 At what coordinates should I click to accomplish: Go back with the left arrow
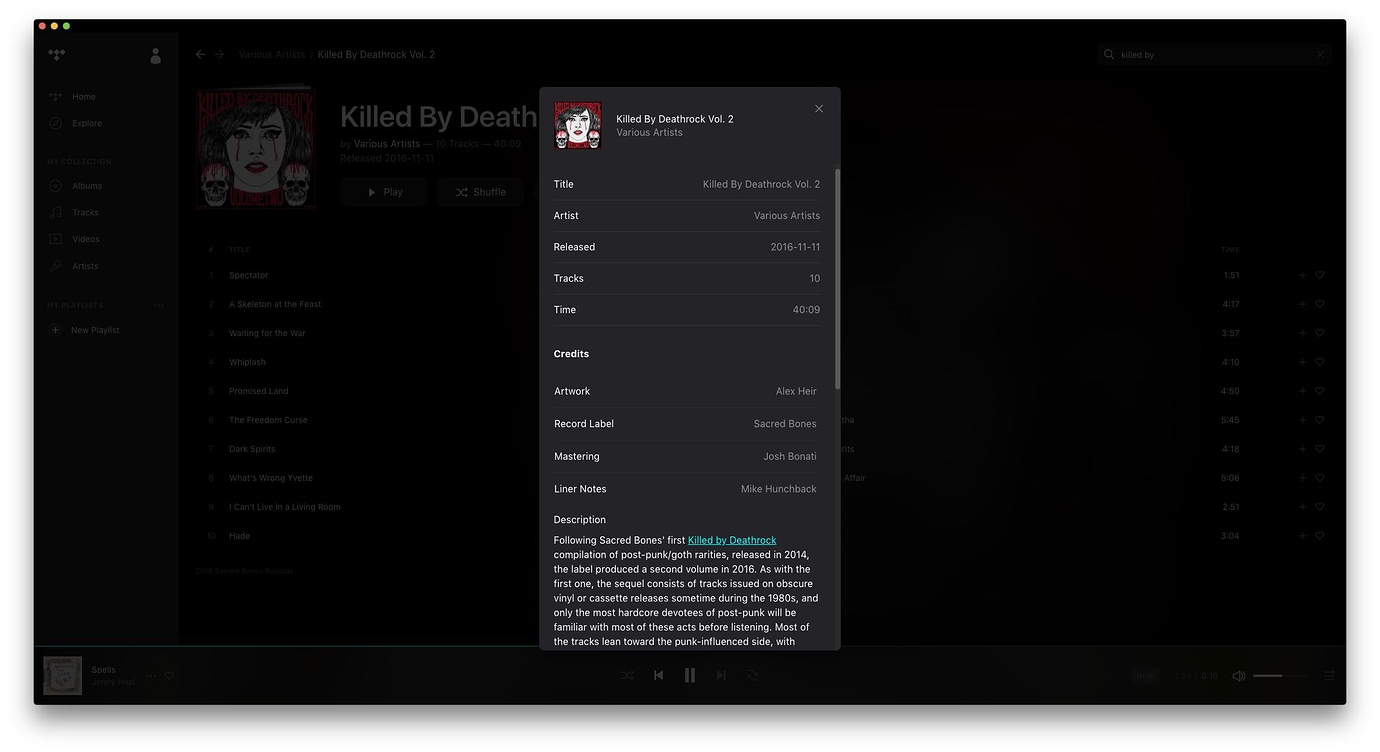(200, 54)
